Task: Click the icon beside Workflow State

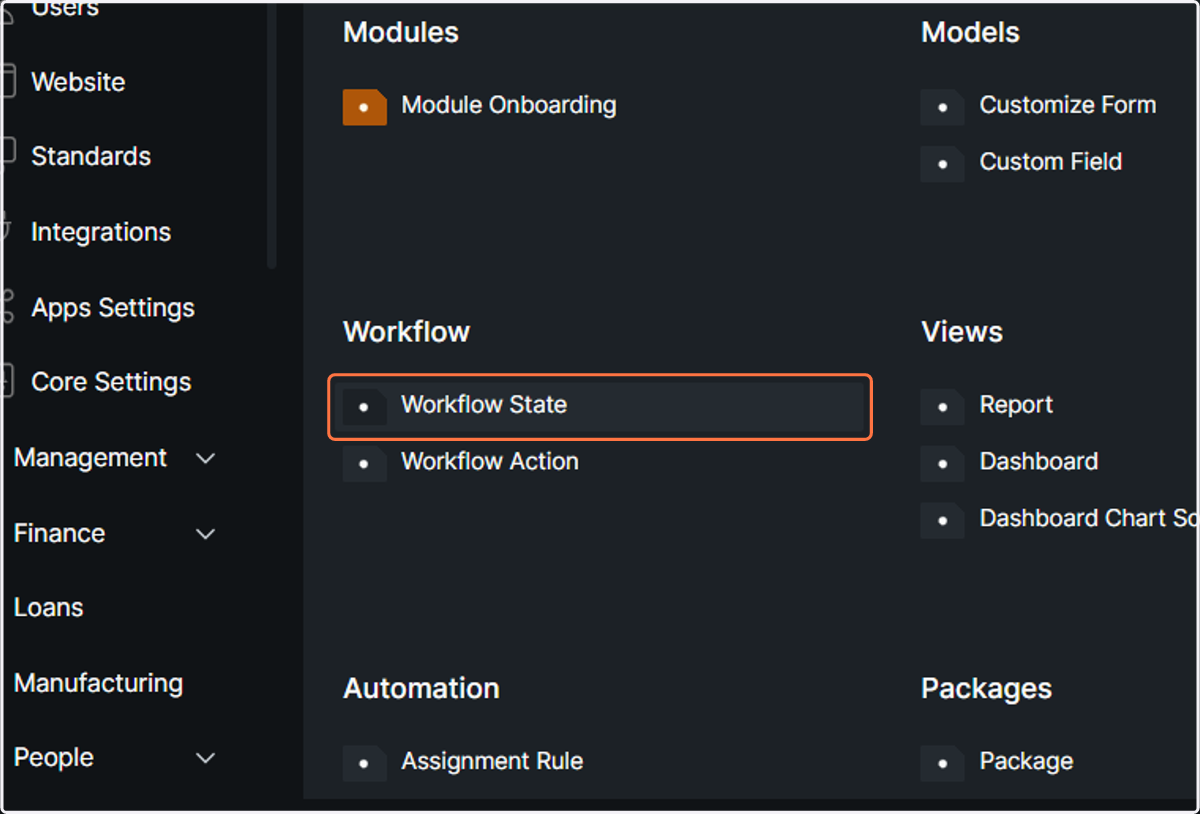Action: click(x=364, y=406)
